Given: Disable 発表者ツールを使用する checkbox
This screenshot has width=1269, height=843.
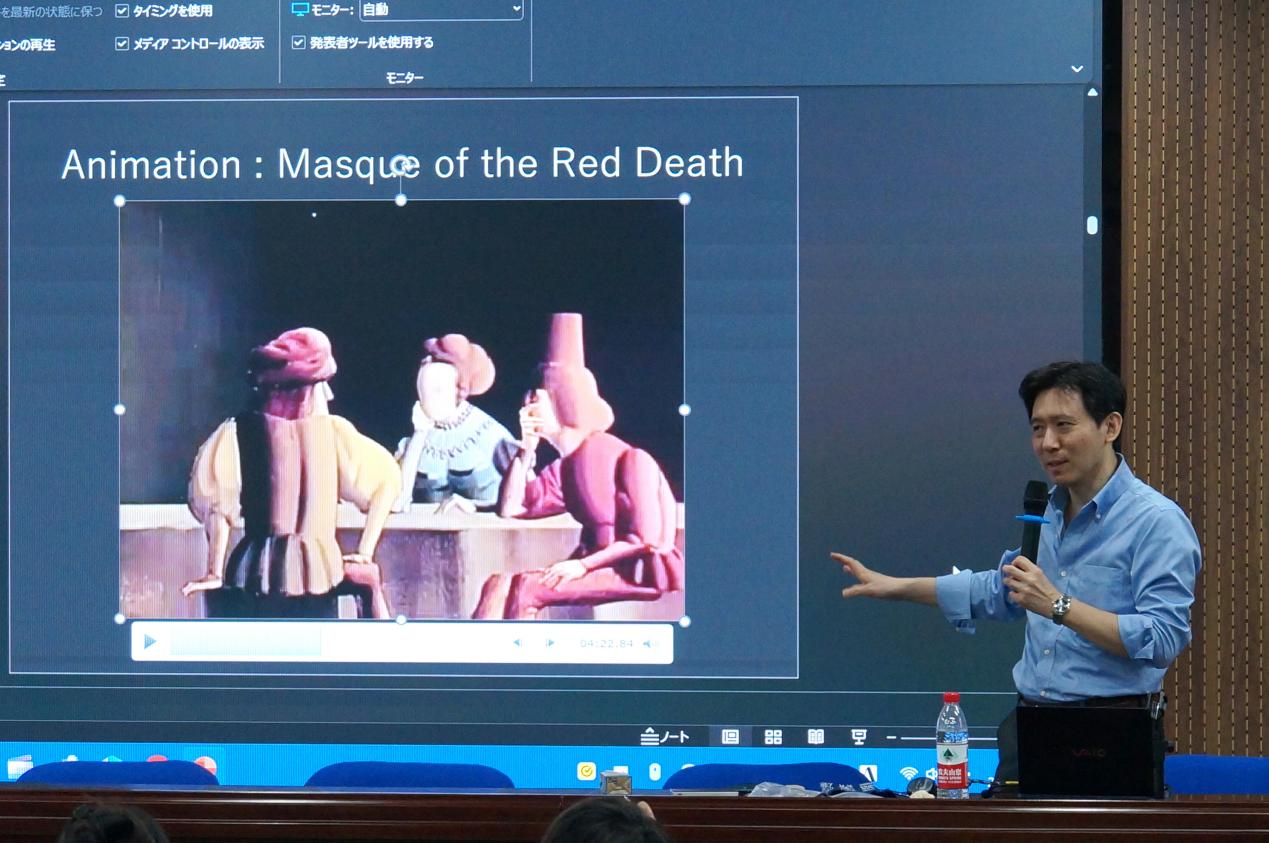Looking at the screenshot, I should [x=298, y=43].
